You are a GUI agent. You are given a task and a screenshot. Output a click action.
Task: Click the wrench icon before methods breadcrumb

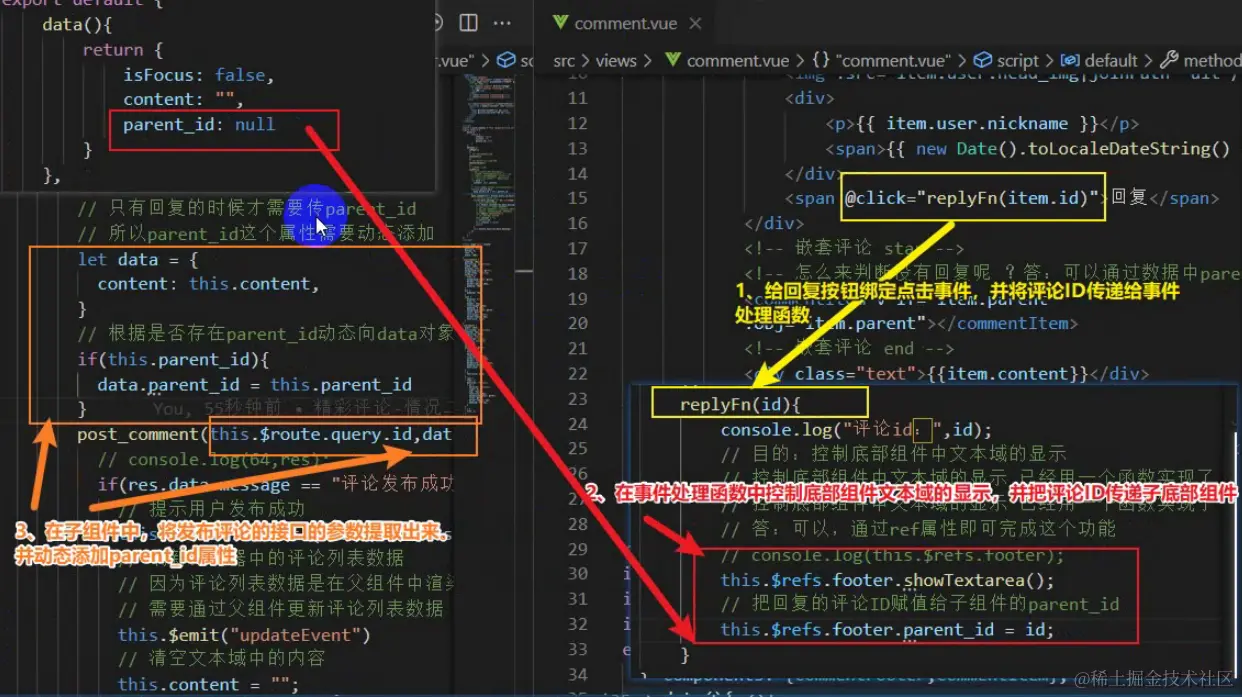click(1169, 61)
